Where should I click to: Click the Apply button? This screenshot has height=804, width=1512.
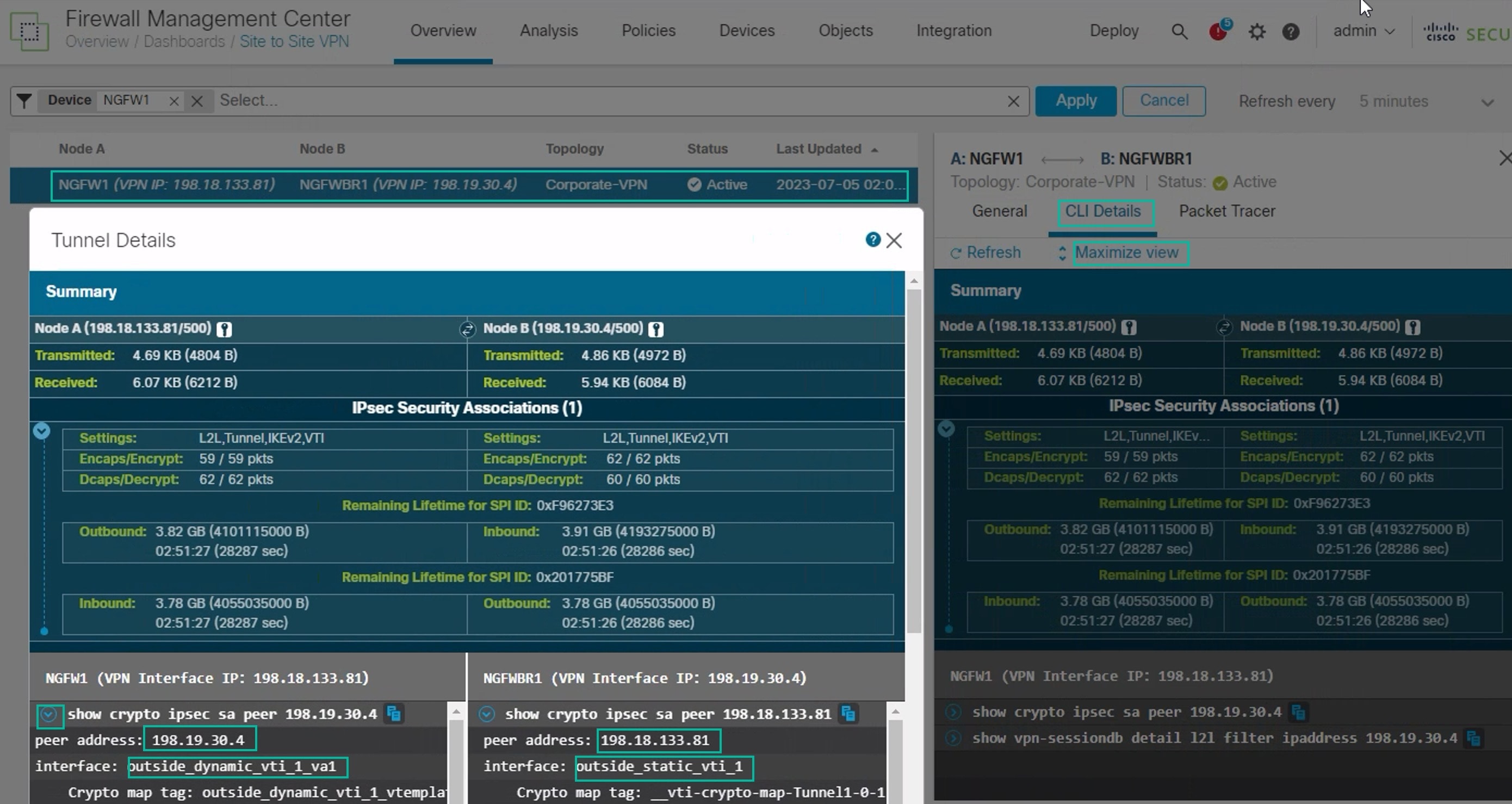coord(1076,101)
